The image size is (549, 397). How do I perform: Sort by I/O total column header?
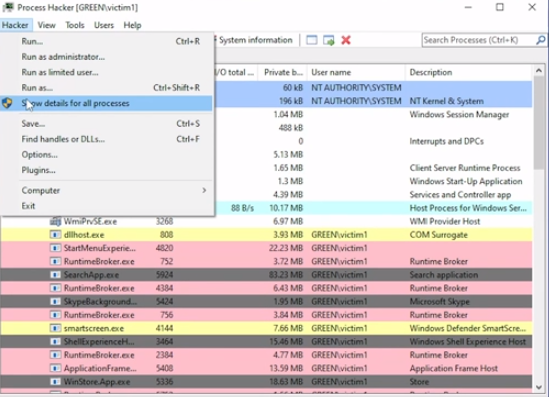click(x=235, y=72)
